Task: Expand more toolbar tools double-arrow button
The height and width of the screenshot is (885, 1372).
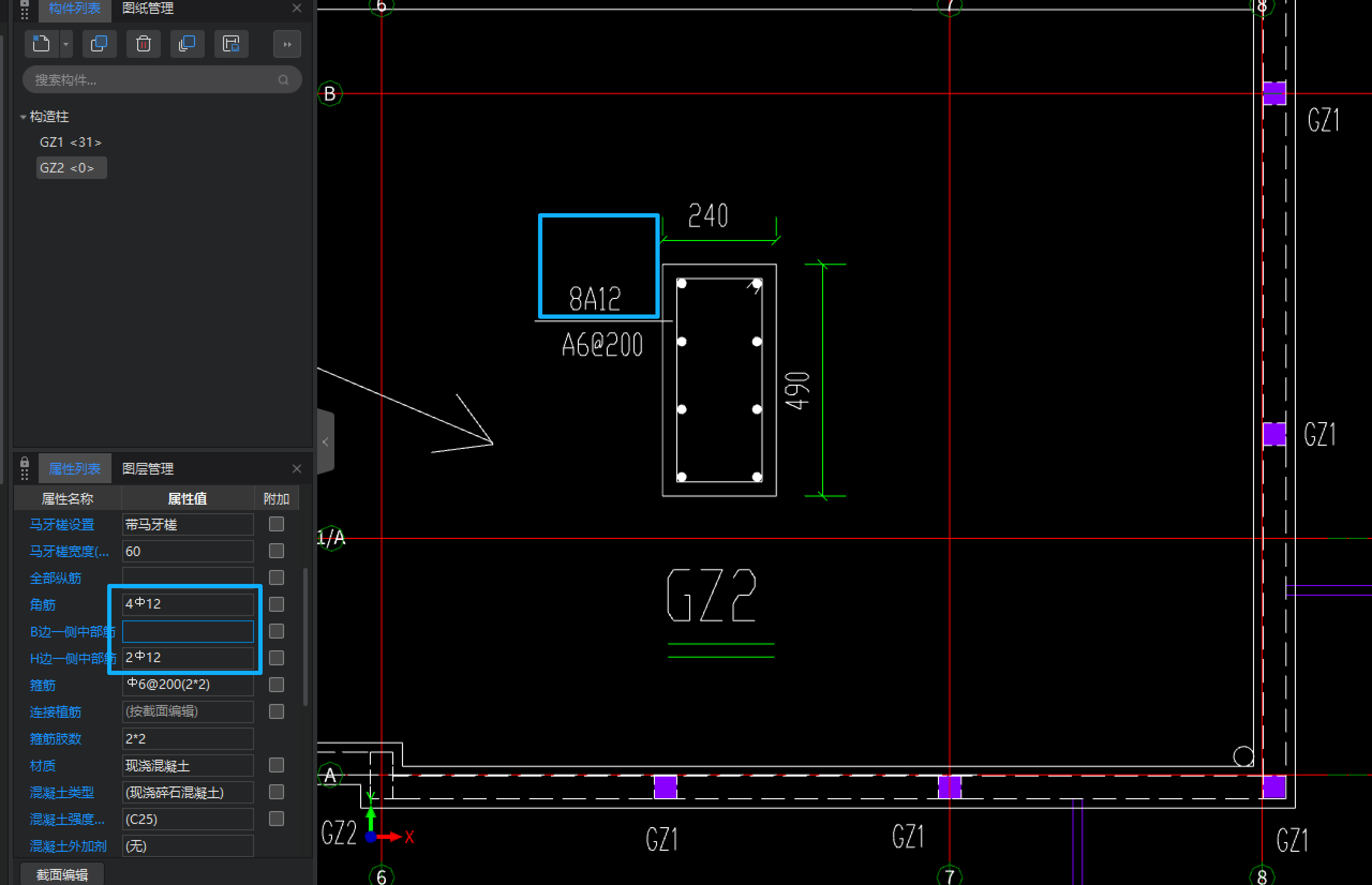Action: click(287, 44)
